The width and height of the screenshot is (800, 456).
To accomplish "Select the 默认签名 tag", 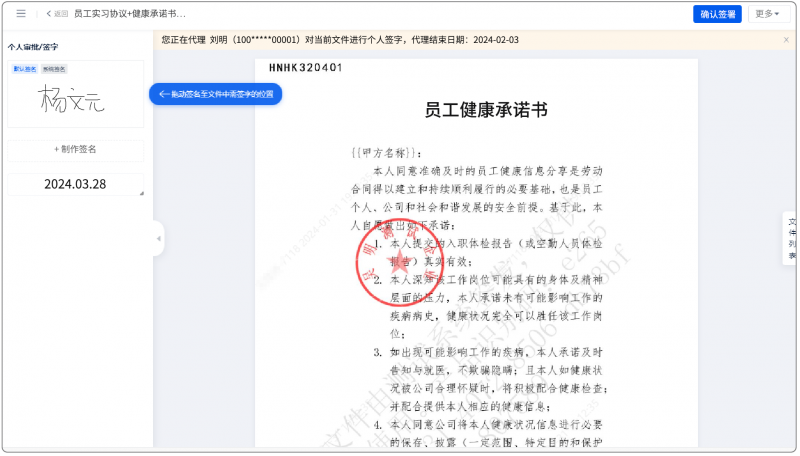I will pos(25,69).
